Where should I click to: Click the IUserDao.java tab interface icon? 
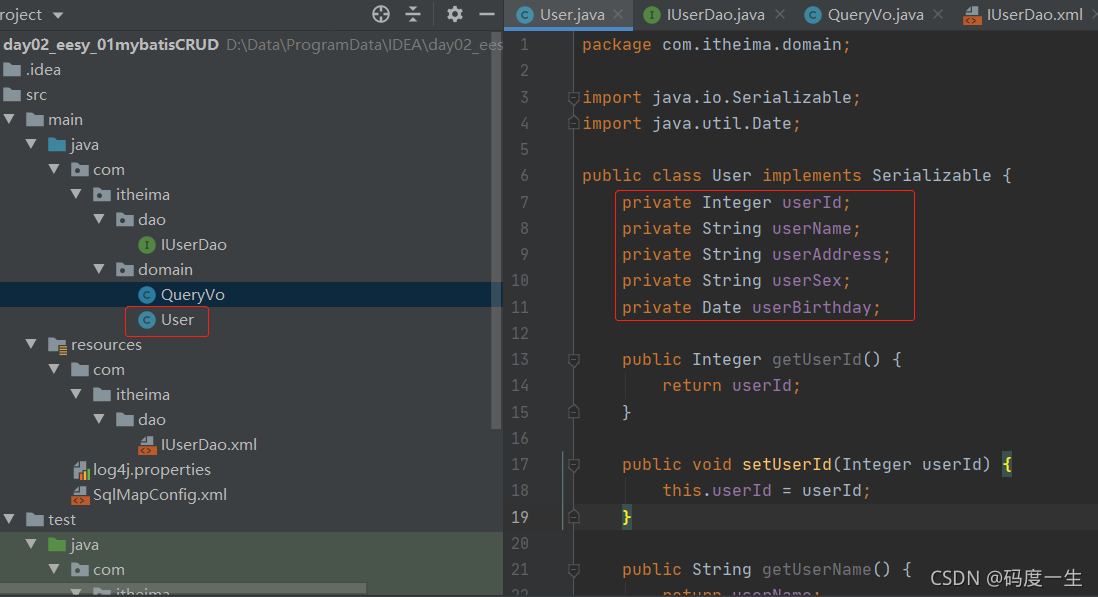pos(652,15)
